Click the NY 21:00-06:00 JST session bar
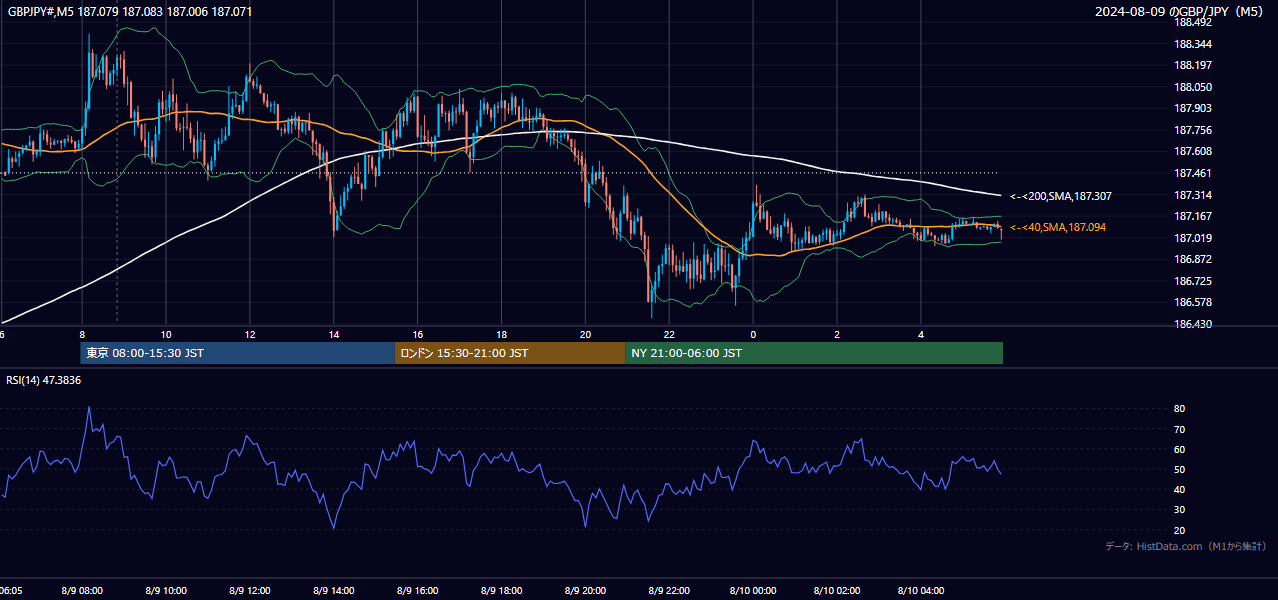This screenshot has width=1278, height=600. pos(814,353)
